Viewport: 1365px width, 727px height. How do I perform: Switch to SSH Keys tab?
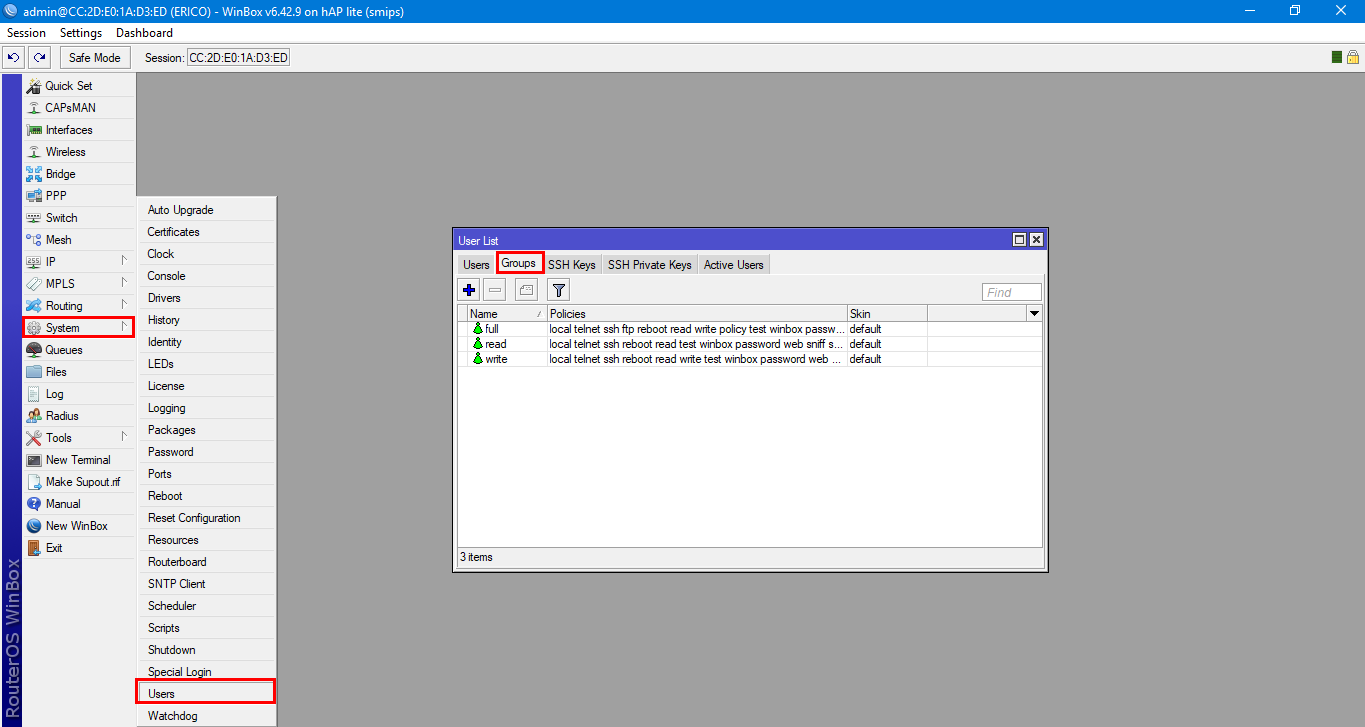572,265
